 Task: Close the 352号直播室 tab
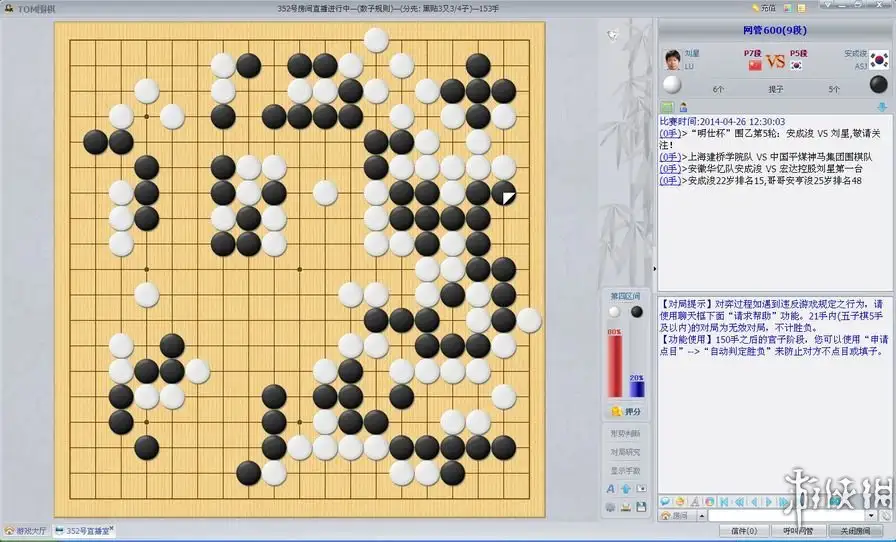111,528
